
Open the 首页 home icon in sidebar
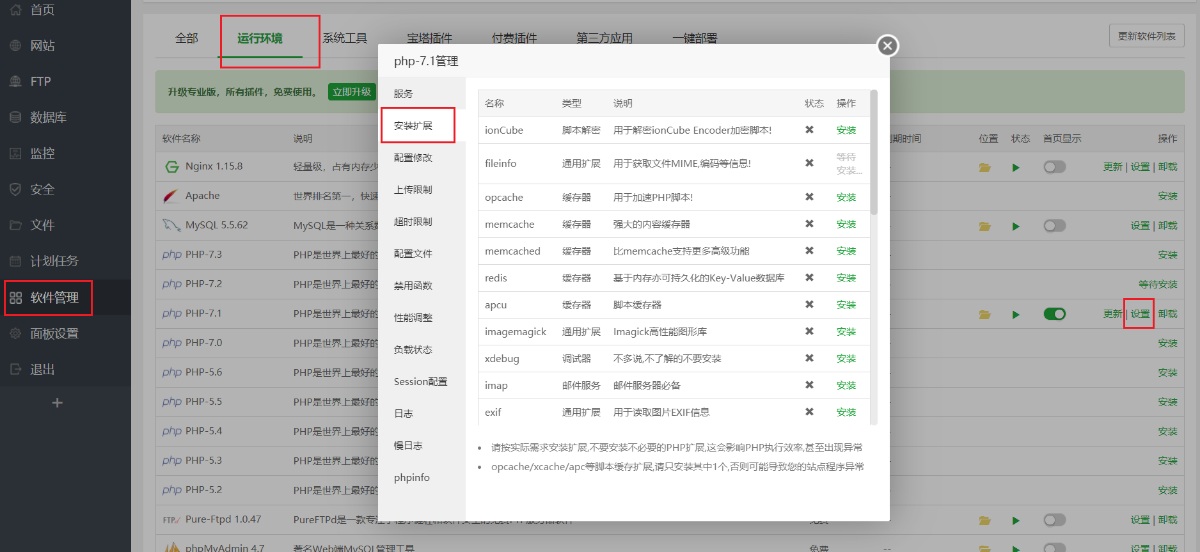[15, 10]
